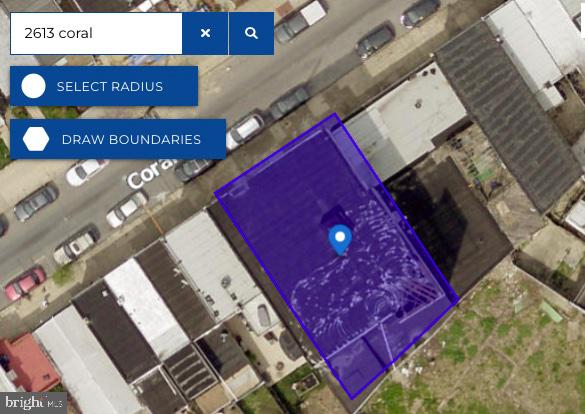The height and width of the screenshot is (414, 585).
Task: Click the blue location pin marker
Action: (340, 239)
